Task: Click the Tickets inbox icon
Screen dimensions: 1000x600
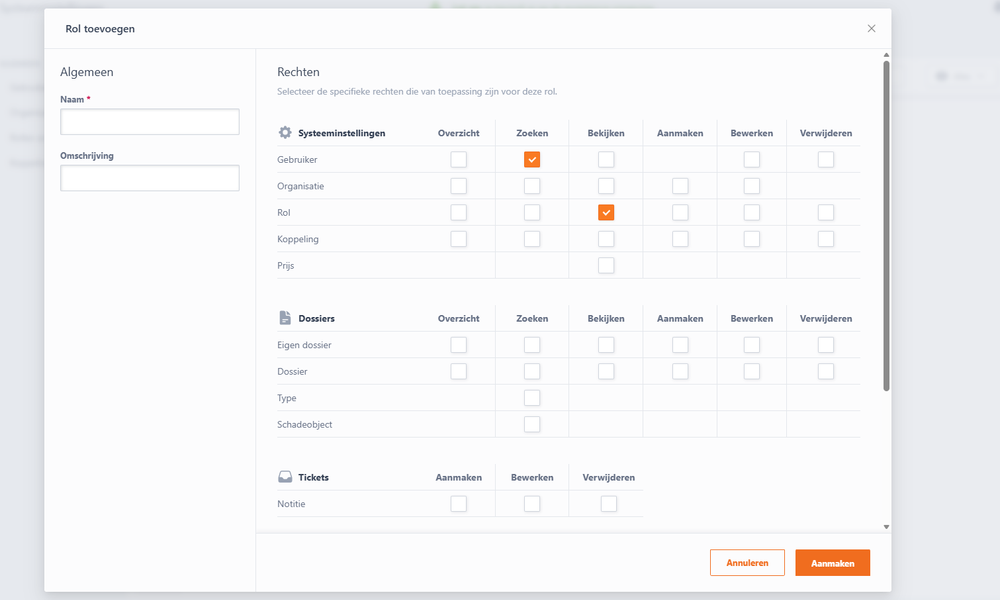Action: coord(285,477)
